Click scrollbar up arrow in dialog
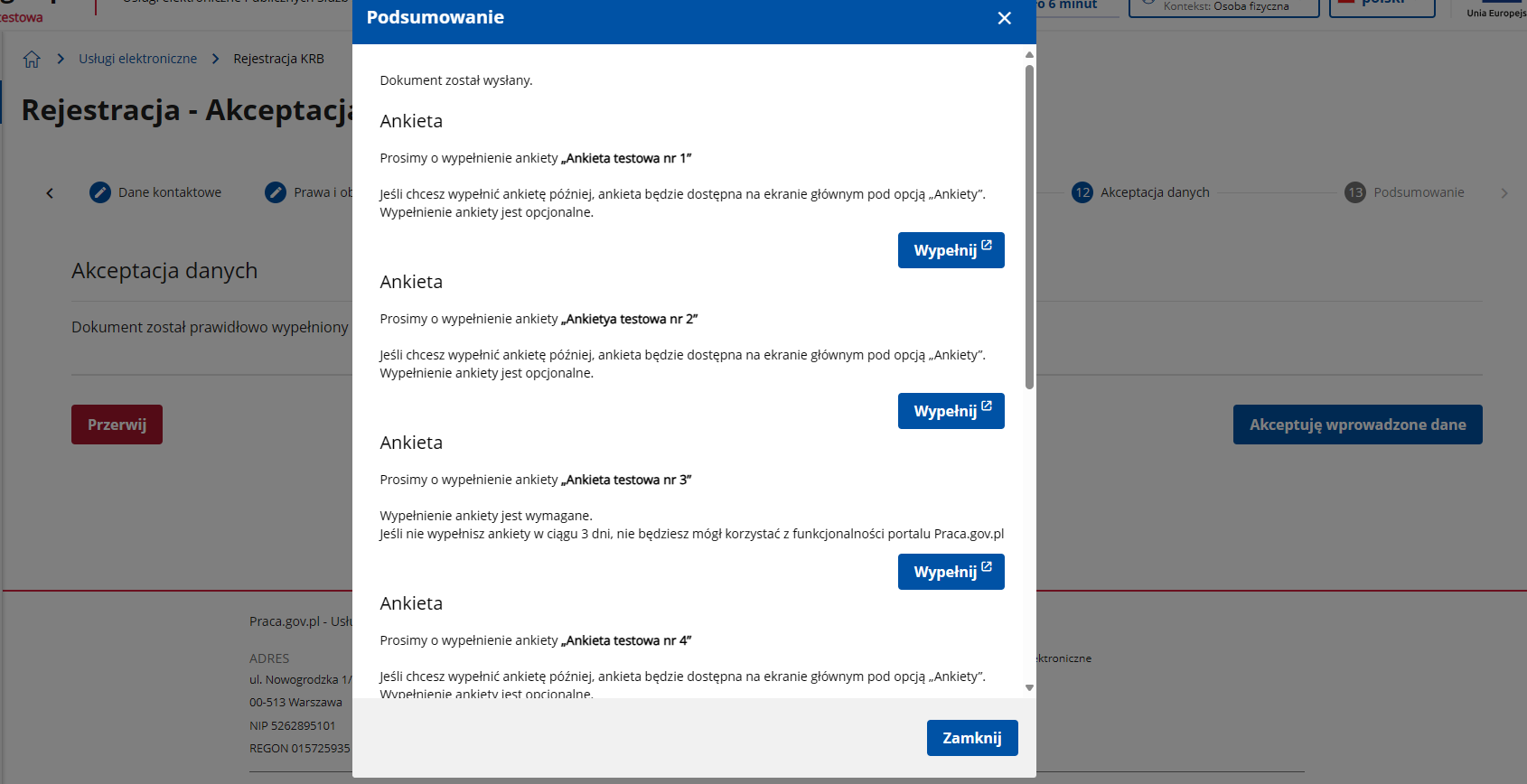The image size is (1527, 784). (x=1029, y=55)
